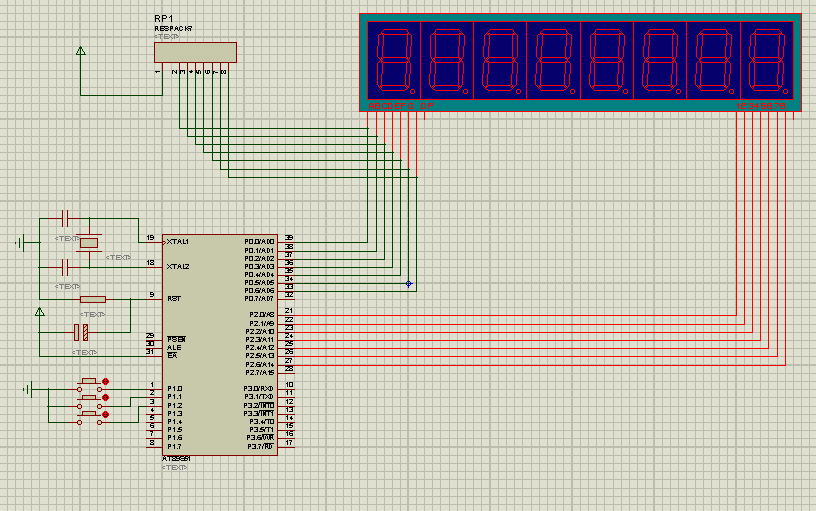Click the second digit of the 7-segment display
The width and height of the screenshot is (816, 511).
pos(447,60)
